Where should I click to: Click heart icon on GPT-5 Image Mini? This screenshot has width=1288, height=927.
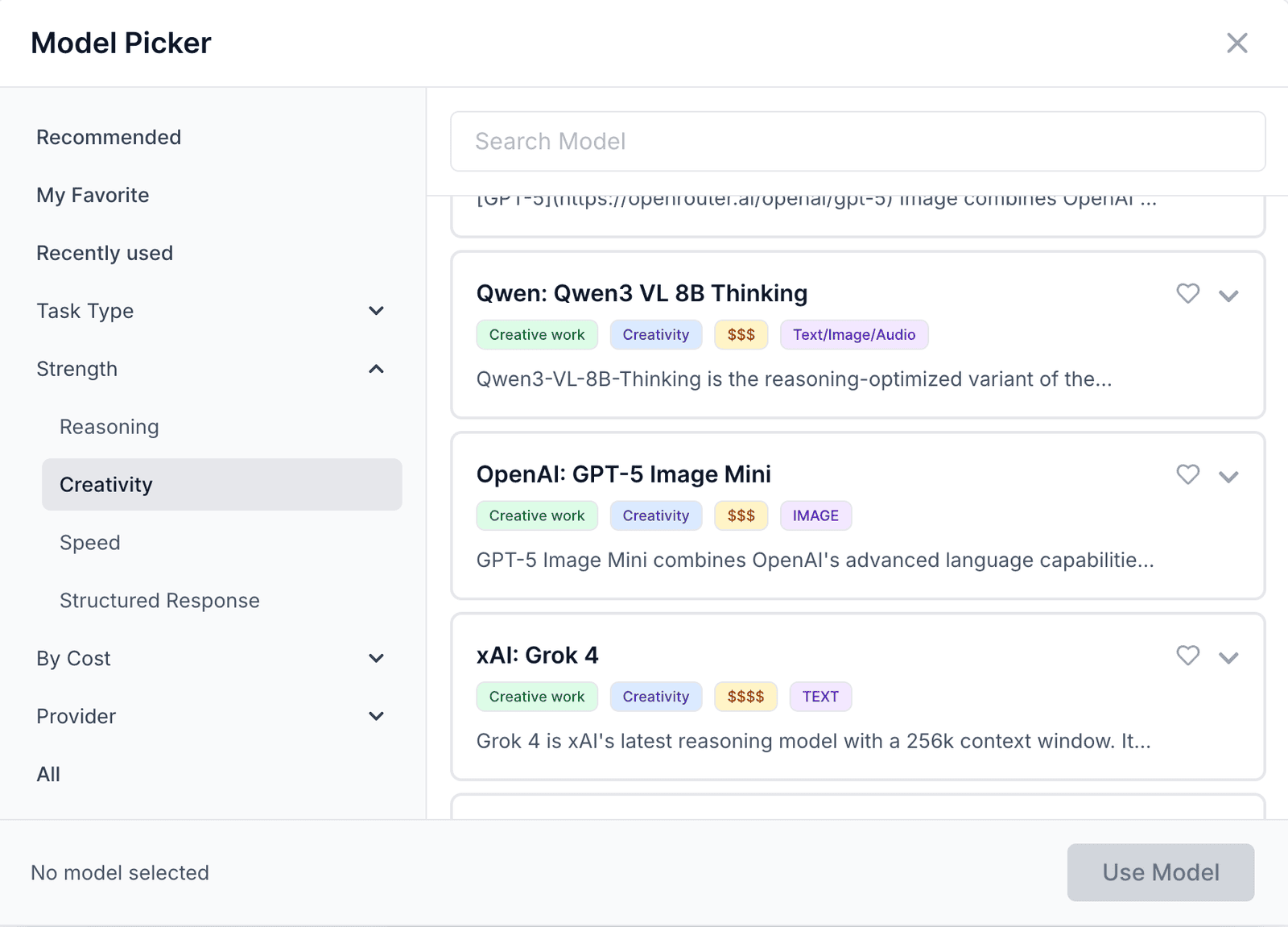click(1187, 475)
